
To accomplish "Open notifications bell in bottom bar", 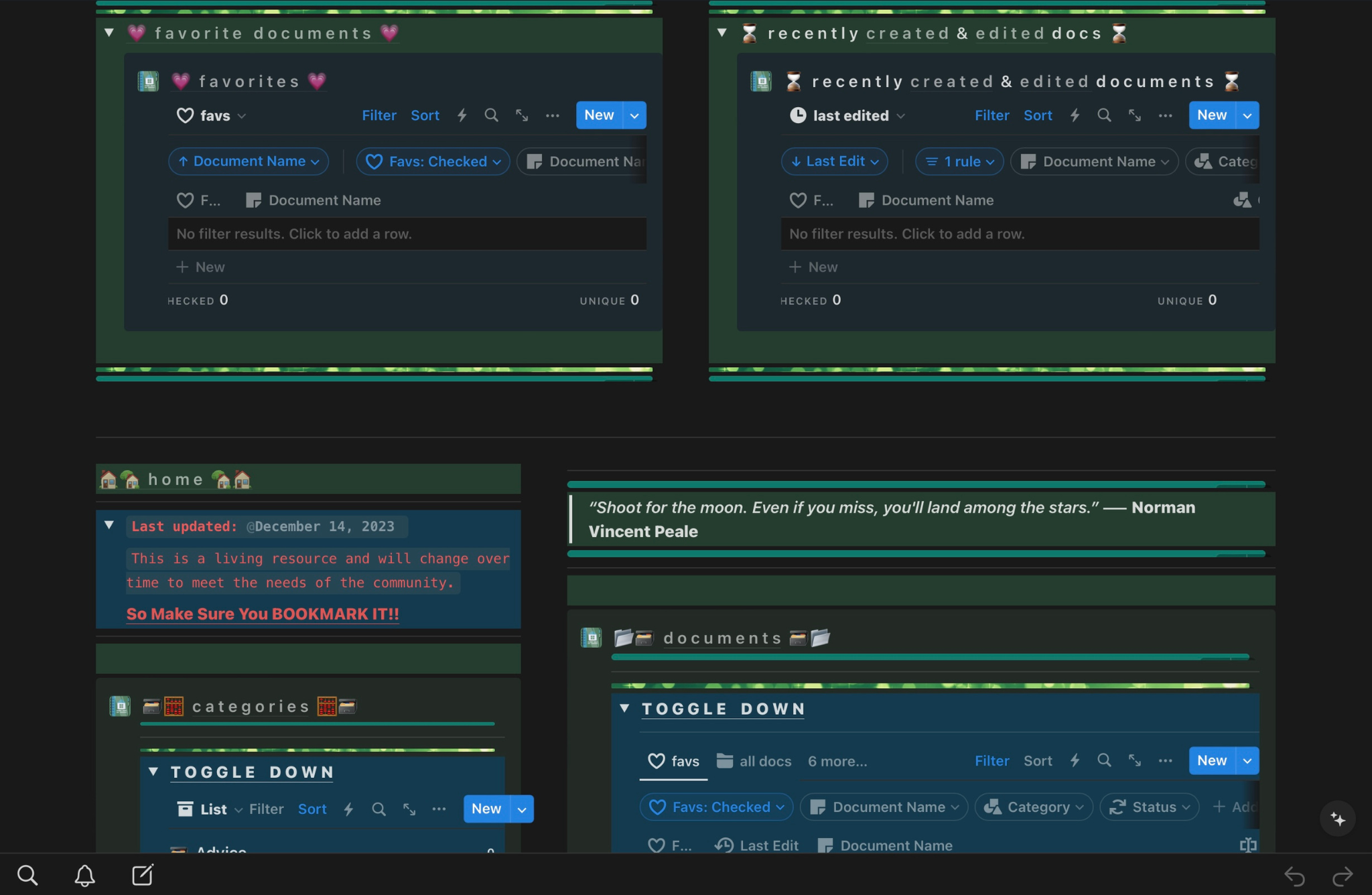I will 84,875.
